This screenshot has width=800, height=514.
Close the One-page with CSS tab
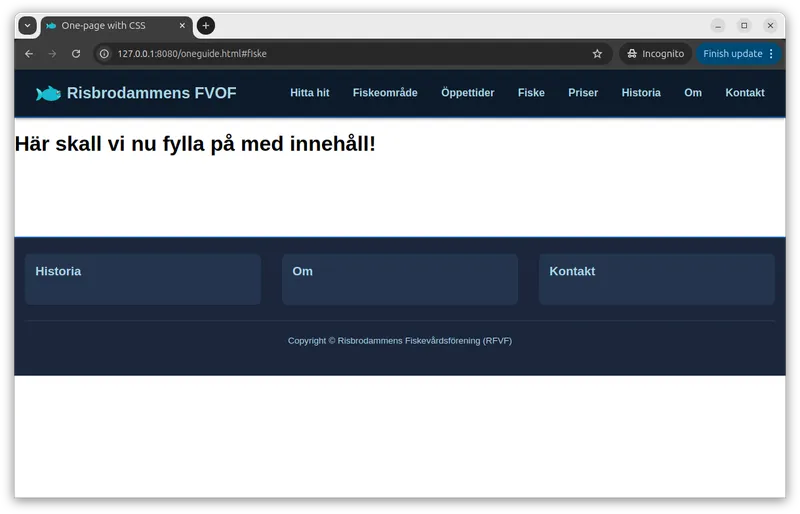[182, 25]
